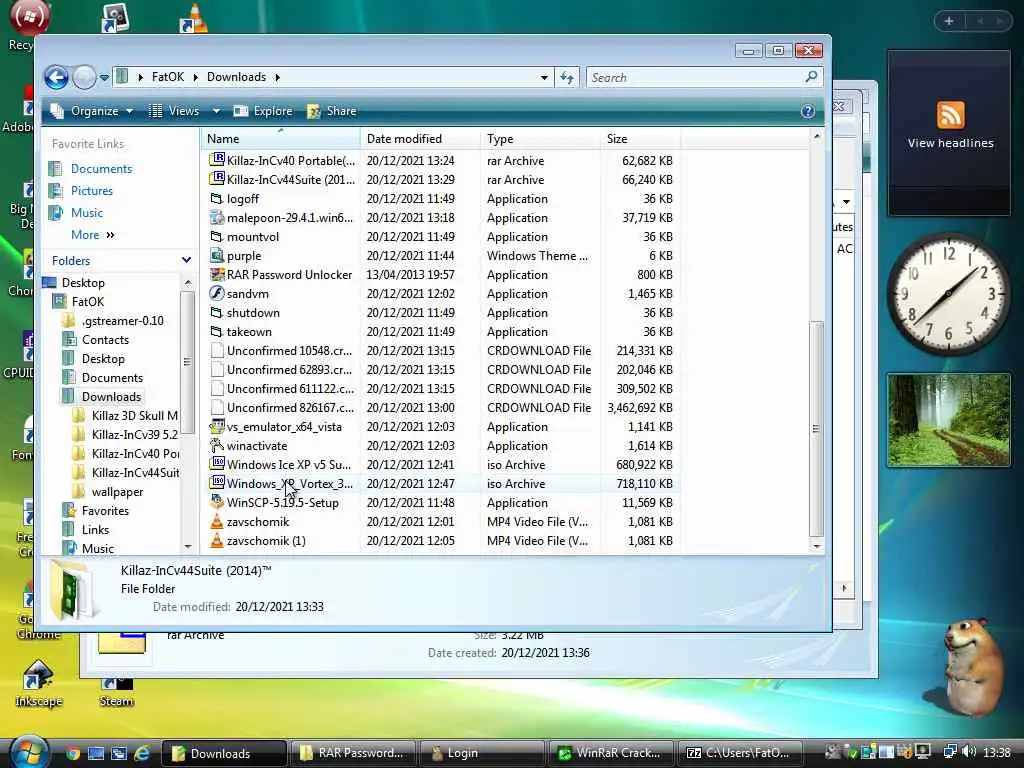Viewport: 1024px width, 768px height.
Task: Sort files by Size column header
Action: [640, 138]
